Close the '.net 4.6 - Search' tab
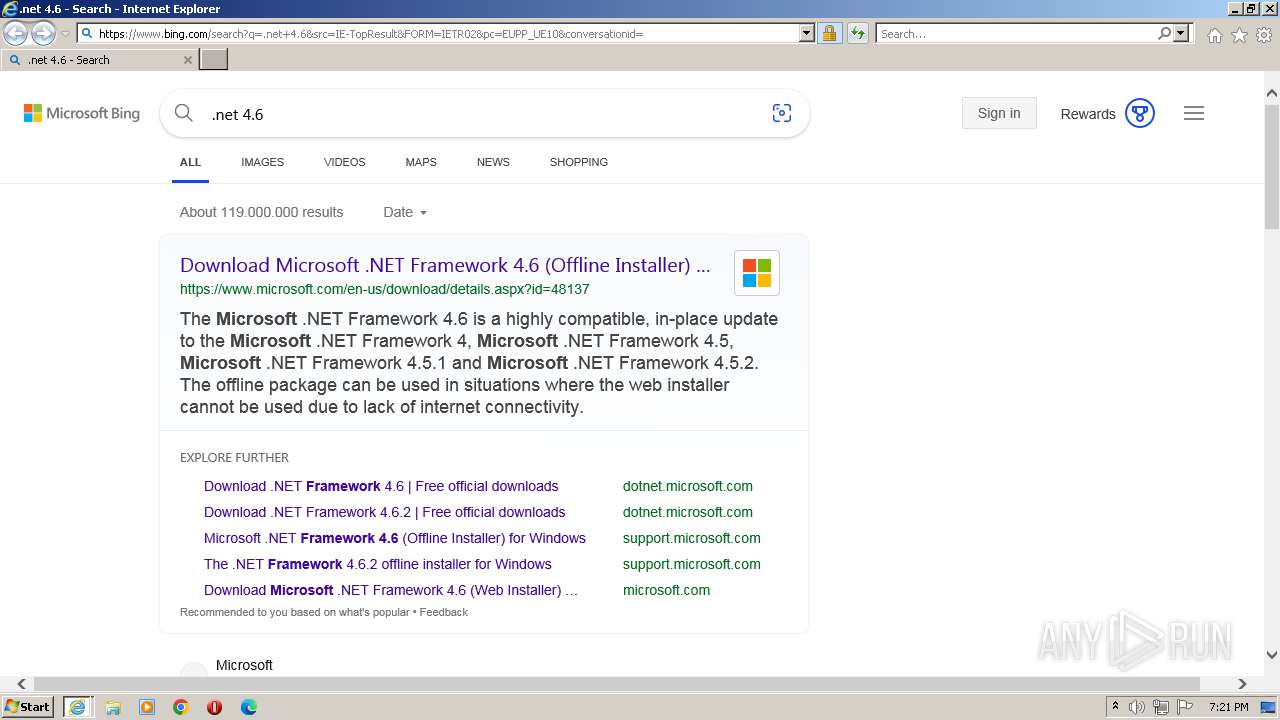 pos(187,60)
